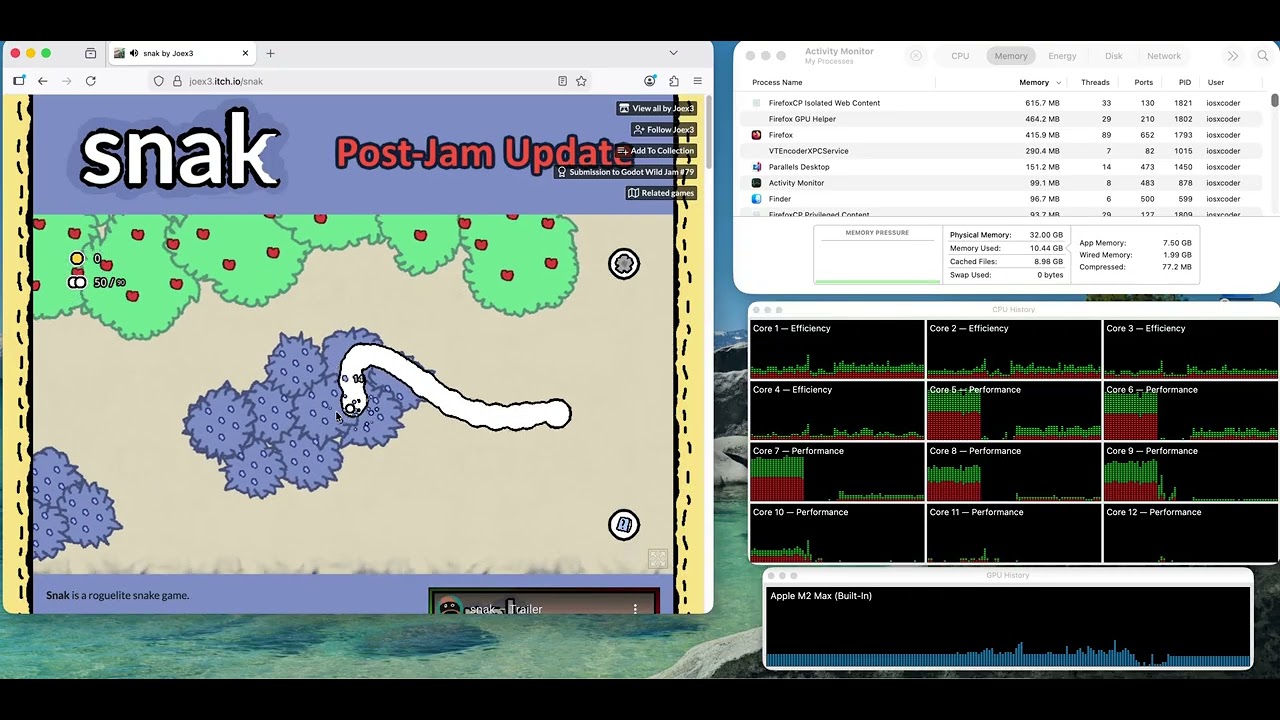Open the snak Trailer video thumbnail
The width and height of the screenshot is (1280, 720).
tap(544, 601)
